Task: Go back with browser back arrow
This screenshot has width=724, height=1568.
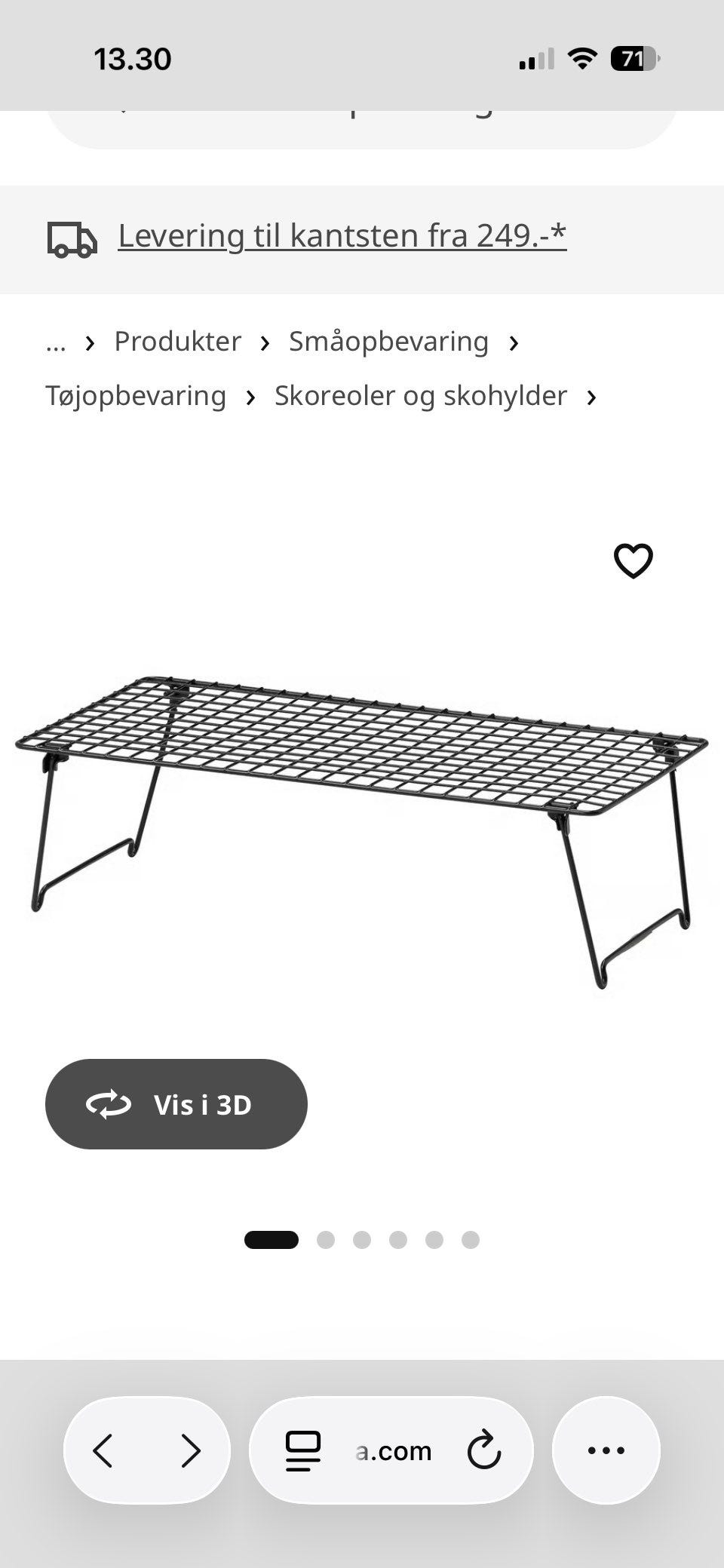Action: [x=103, y=1450]
